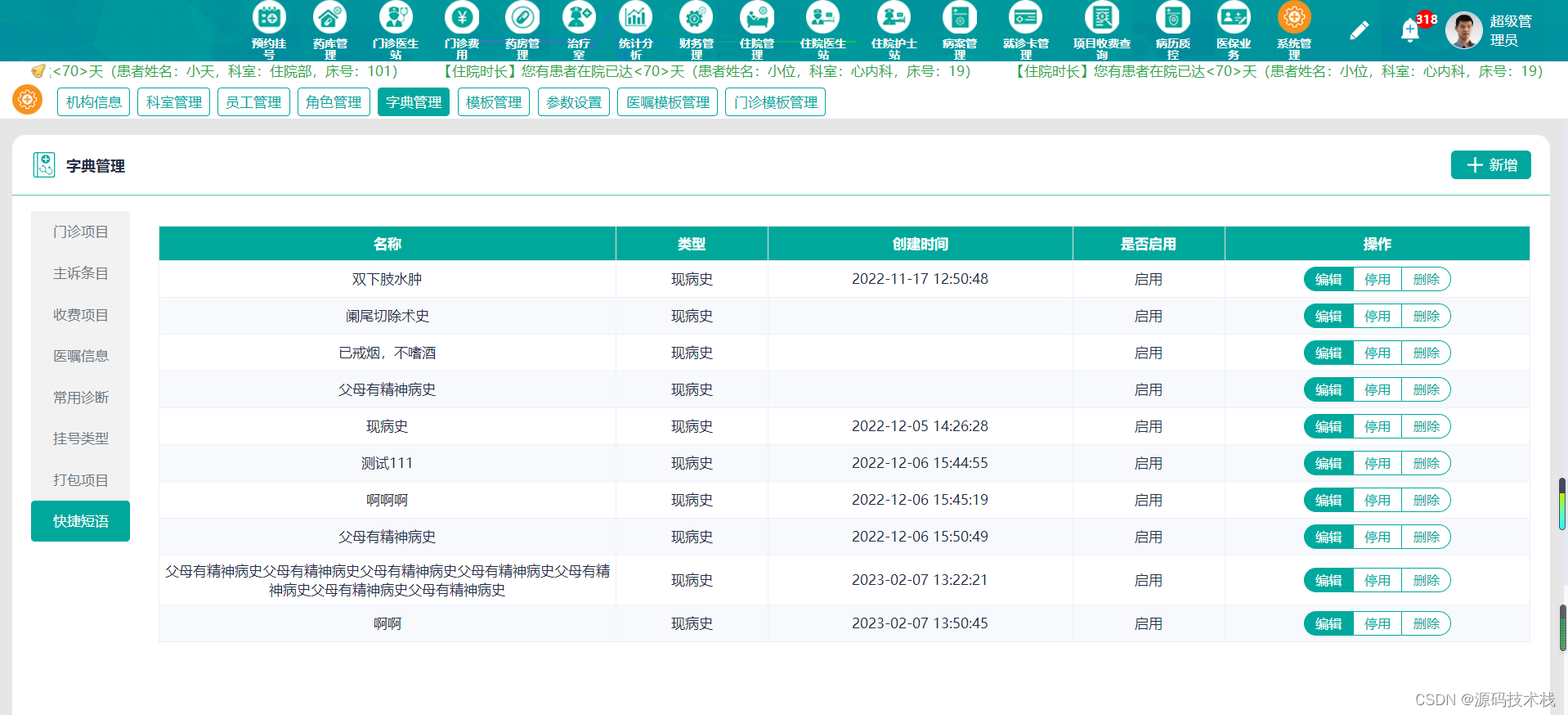The height and width of the screenshot is (715, 1568).
Task: Open notifications bell with 318 badge
Action: pos(1410,30)
